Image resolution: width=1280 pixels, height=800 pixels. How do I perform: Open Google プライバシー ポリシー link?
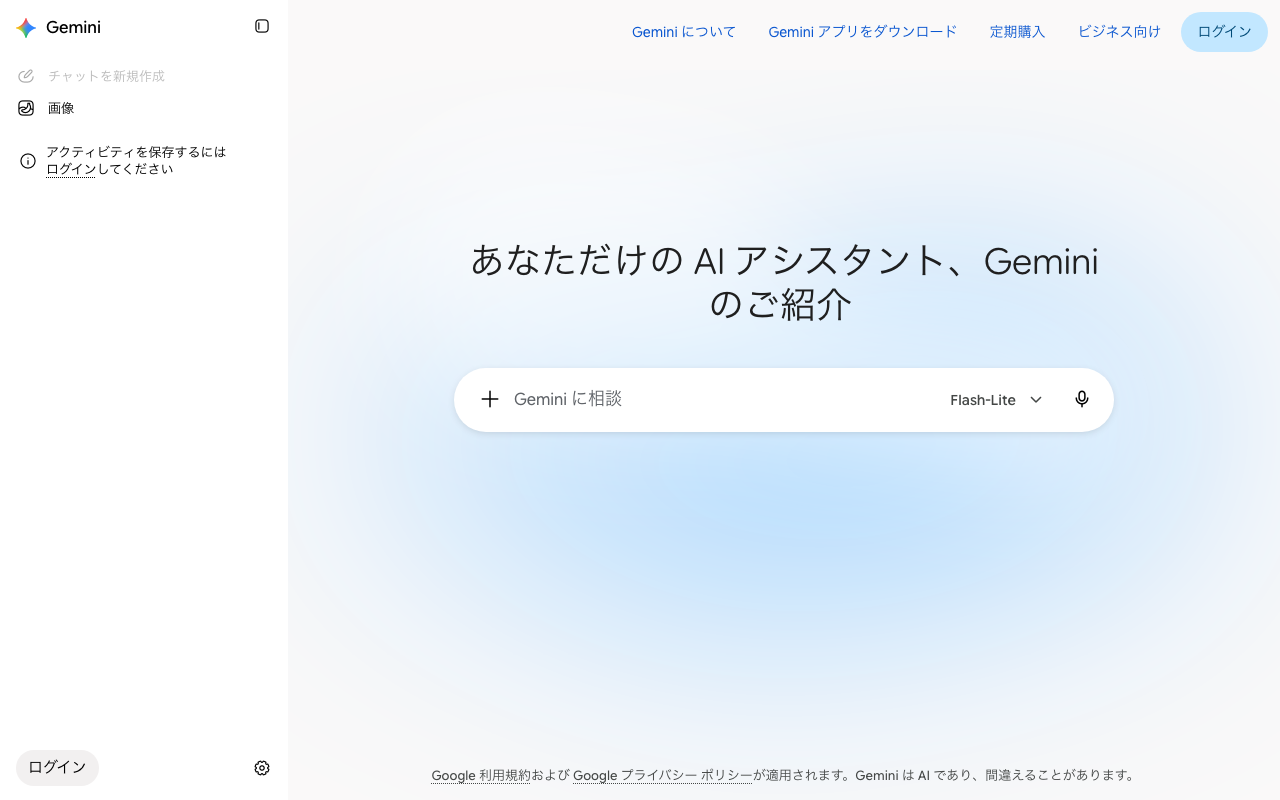[x=663, y=775]
